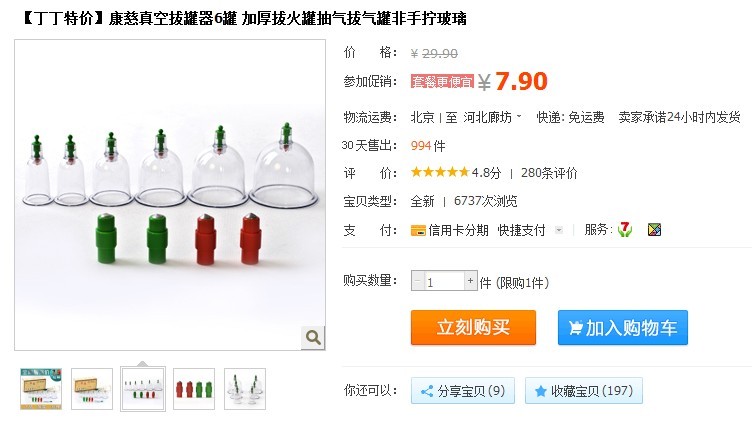Click the credit card installment icon
The width and height of the screenshot is (754, 426).
(418, 231)
